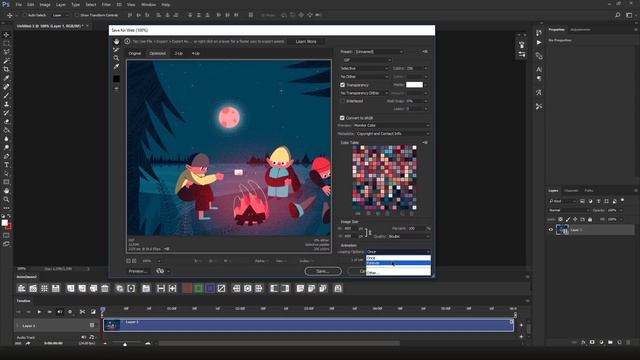Open the Metadata Copyright and Contact Info dropdown
Viewport: 640px width, 360px height.
pyautogui.click(x=393, y=133)
